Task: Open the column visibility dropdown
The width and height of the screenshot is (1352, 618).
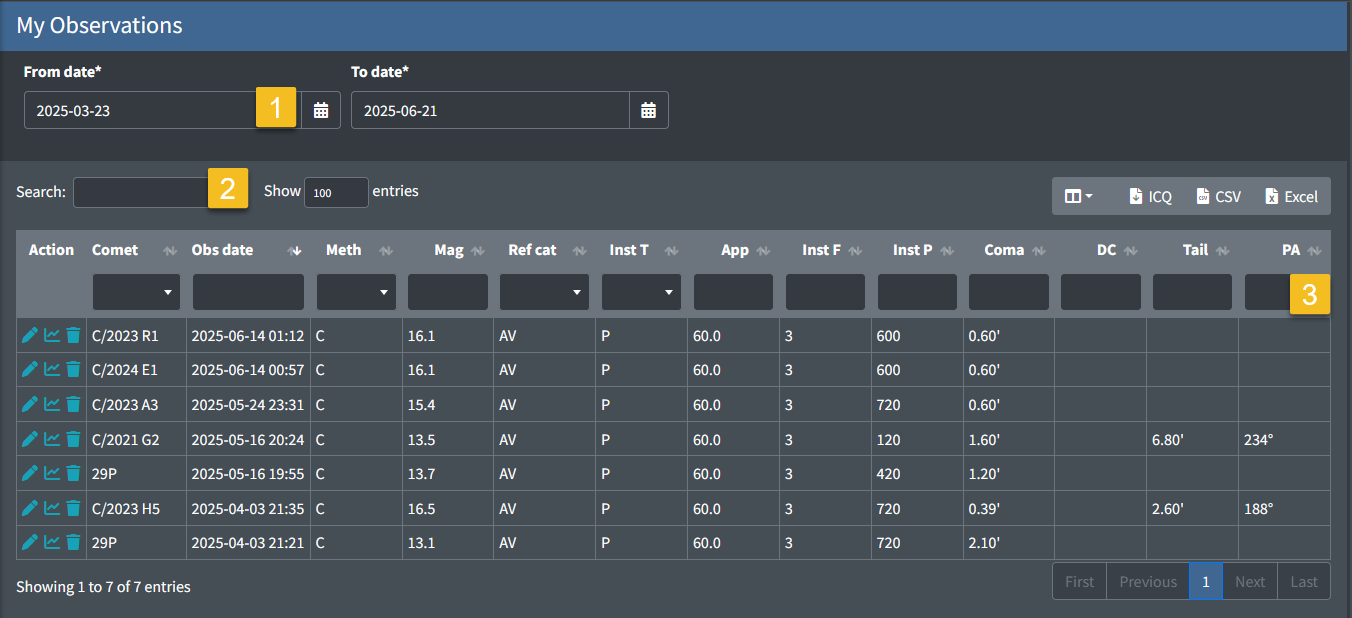Action: (x=1078, y=196)
